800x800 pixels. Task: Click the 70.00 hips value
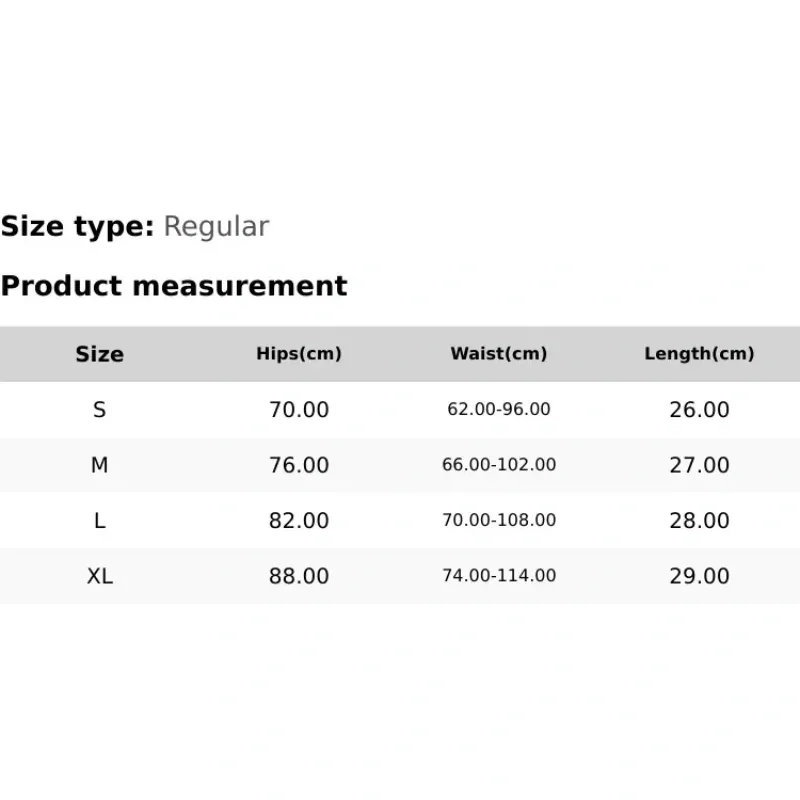(299, 410)
